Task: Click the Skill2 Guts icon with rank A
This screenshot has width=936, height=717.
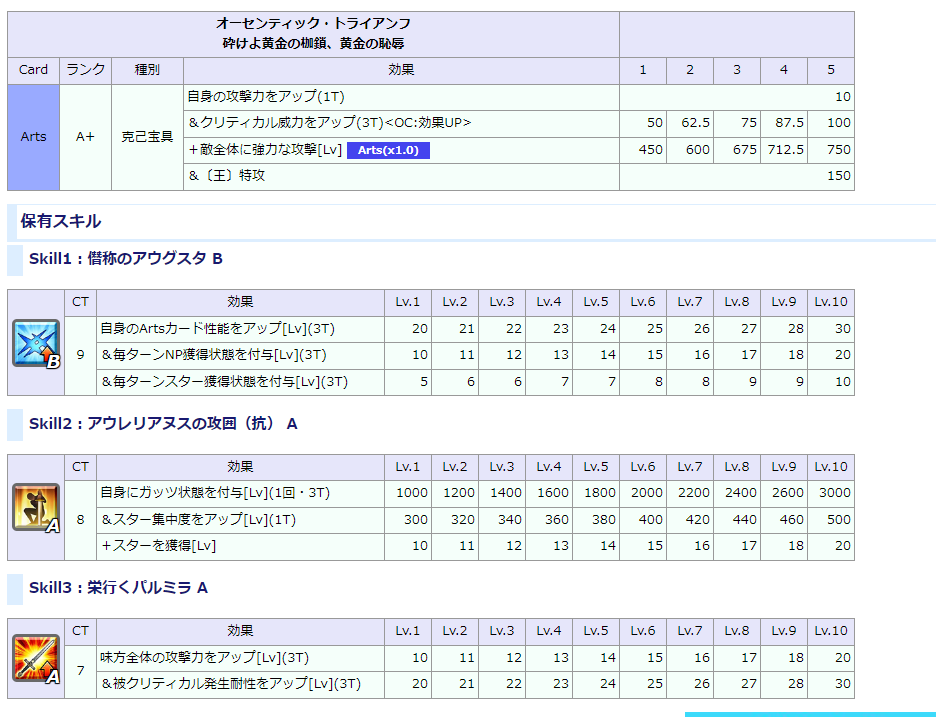Action: 36,507
